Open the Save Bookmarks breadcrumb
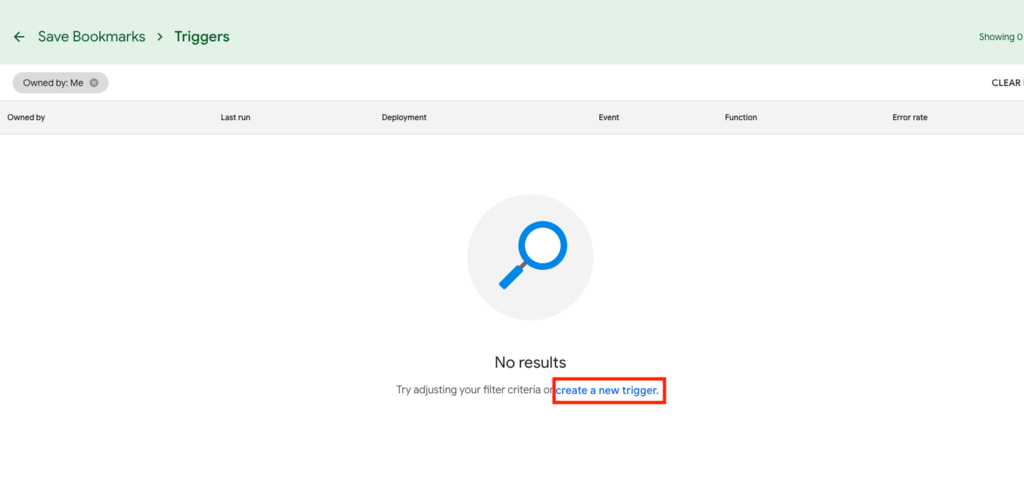This screenshot has width=1024, height=480. (x=91, y=37)
